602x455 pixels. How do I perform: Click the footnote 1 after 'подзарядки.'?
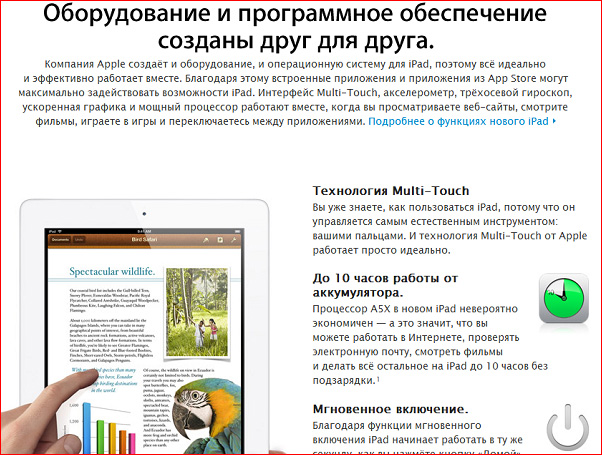click(378, 379)
